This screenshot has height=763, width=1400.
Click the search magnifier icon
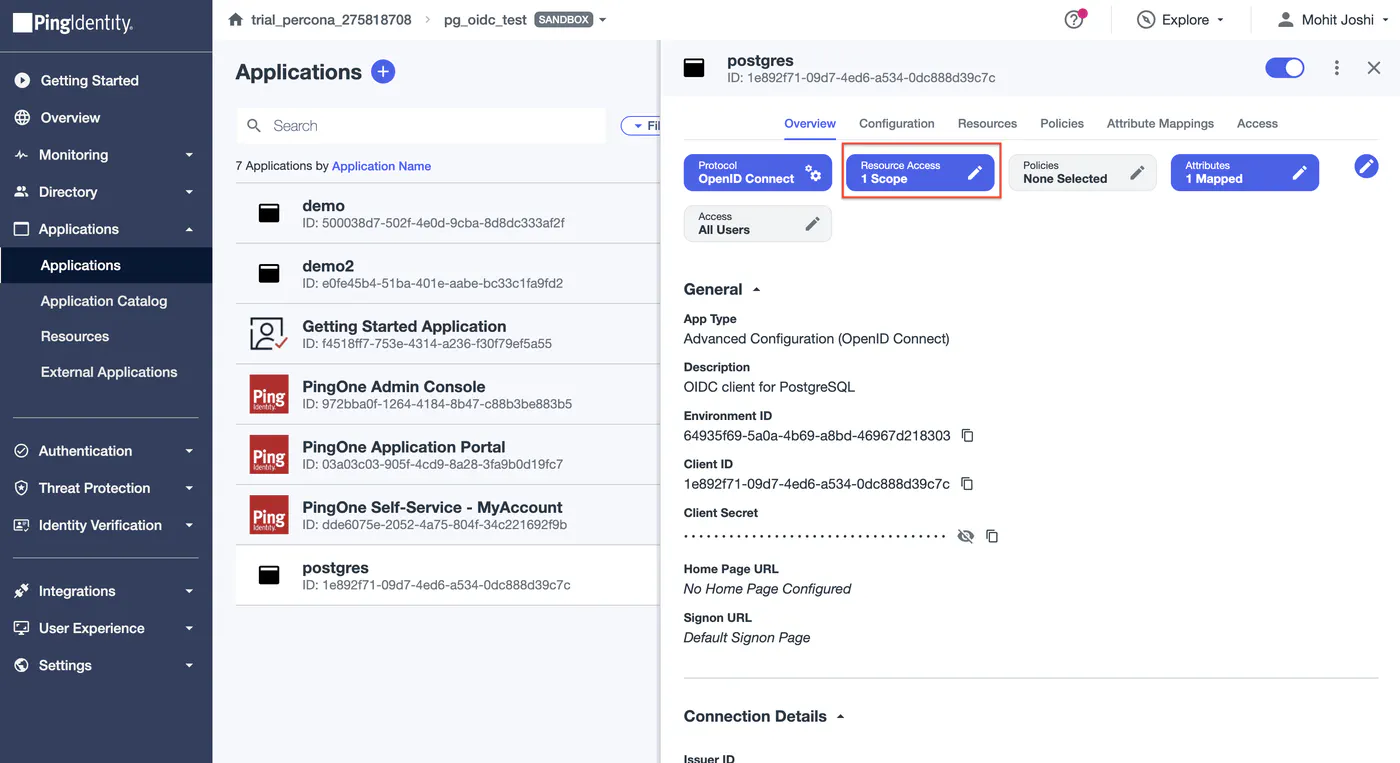[254, 126]
